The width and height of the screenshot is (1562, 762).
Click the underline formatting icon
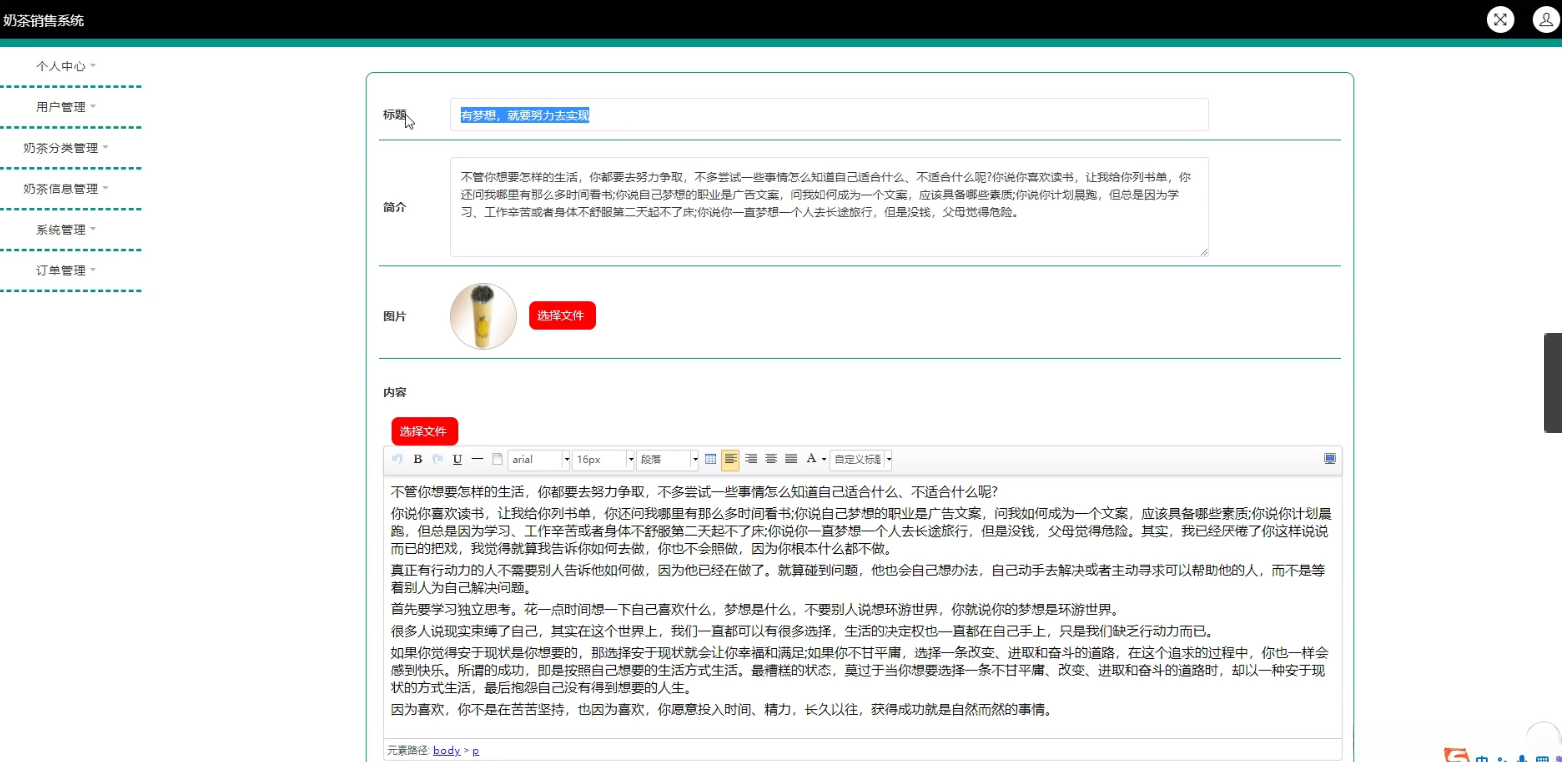coord(457,459)
